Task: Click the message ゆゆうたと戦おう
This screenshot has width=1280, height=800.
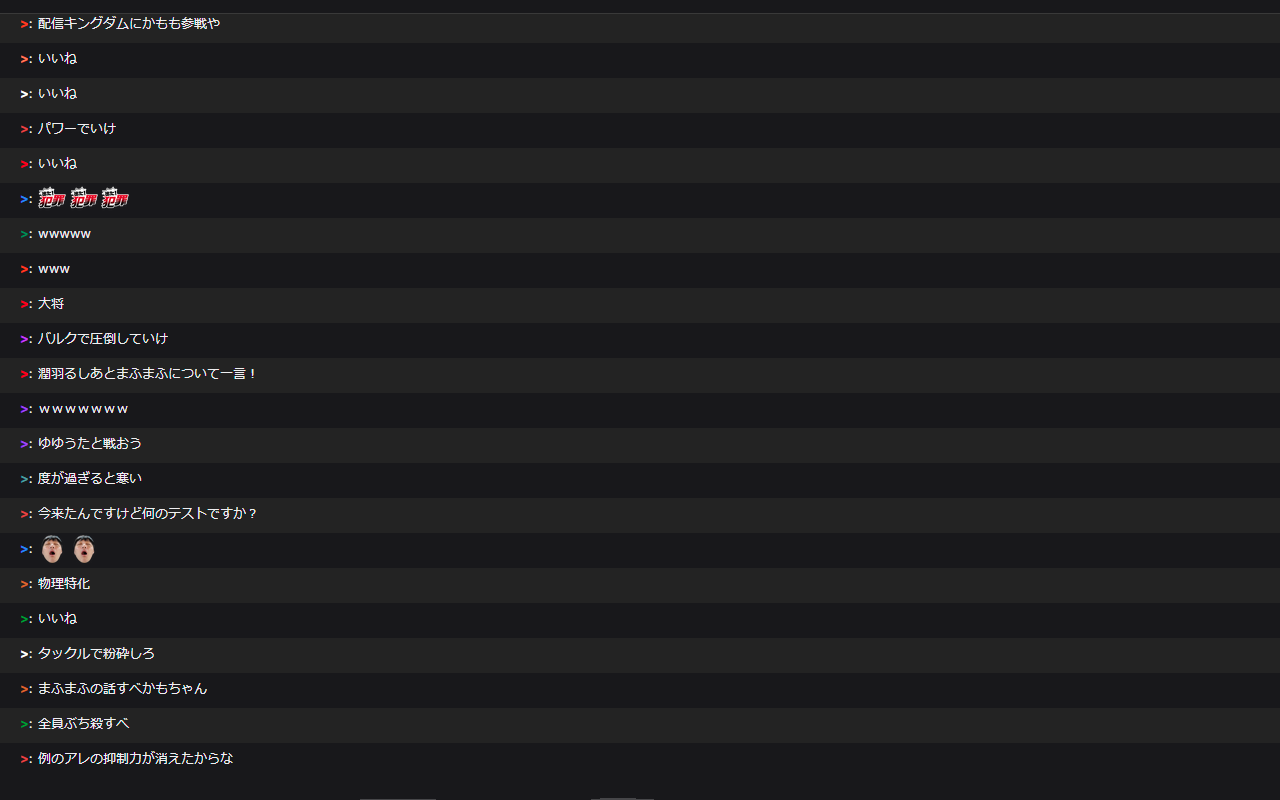Action: pos(90,443)
